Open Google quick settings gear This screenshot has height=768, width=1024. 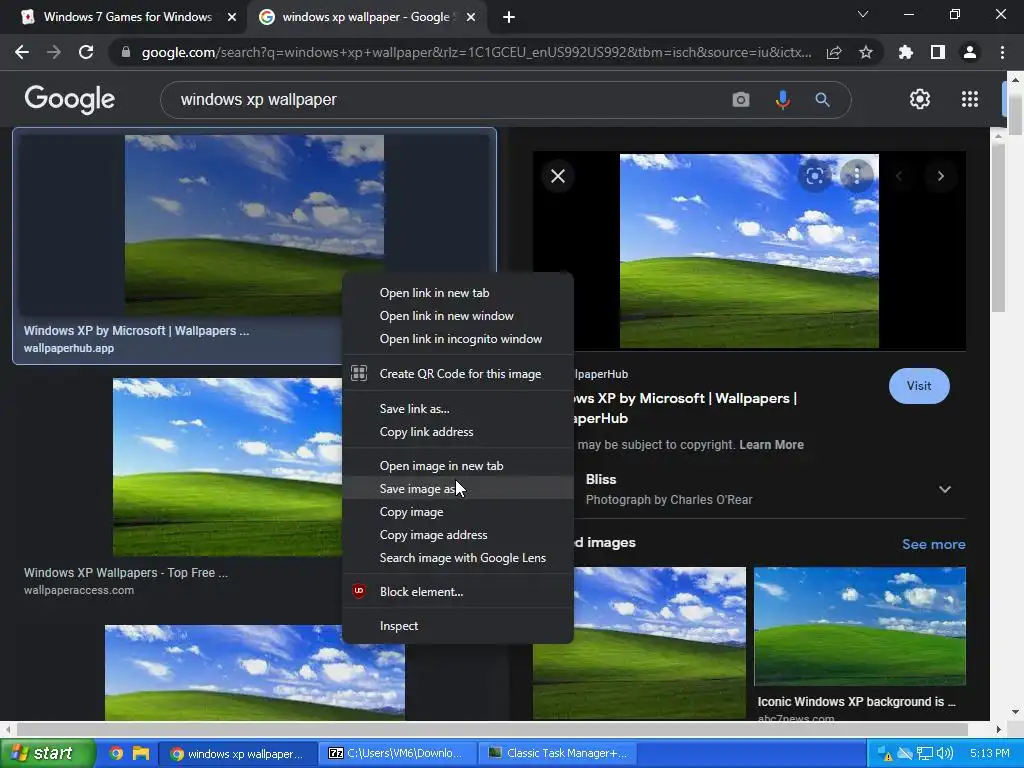coord(920,99)
